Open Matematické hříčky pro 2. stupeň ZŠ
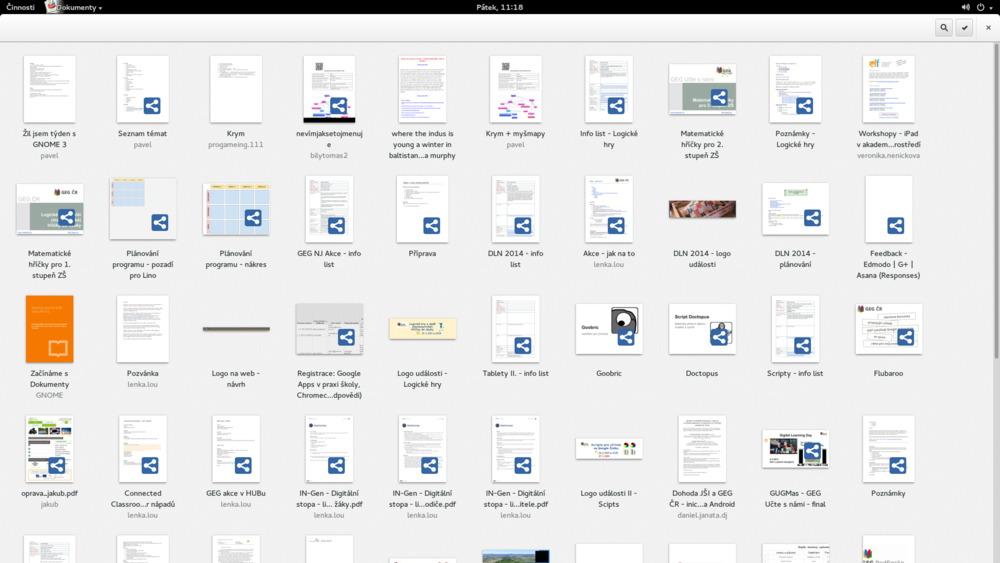The width and height of the screenshot is (1000, 563). click(702, 89)
